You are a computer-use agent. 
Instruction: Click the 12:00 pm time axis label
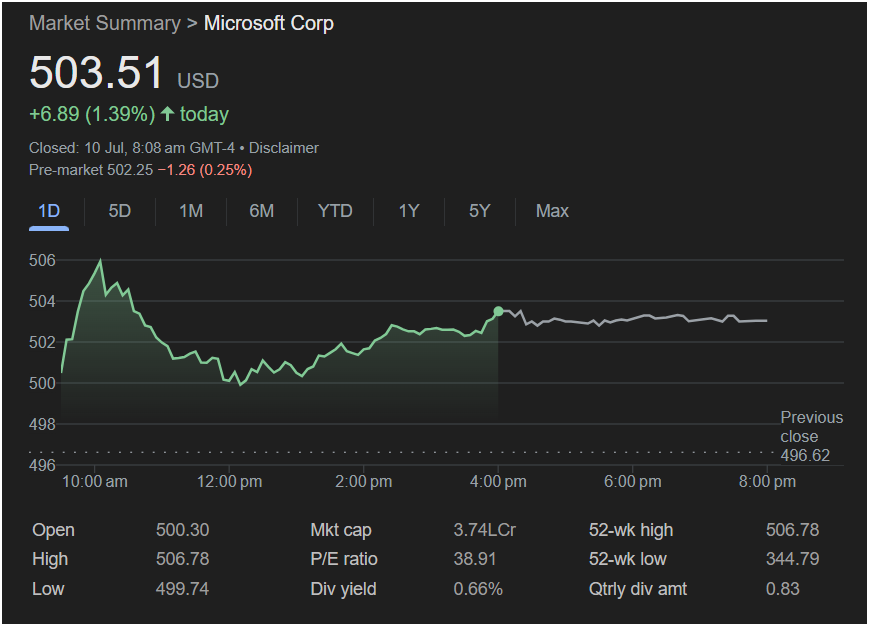[229, 481]
